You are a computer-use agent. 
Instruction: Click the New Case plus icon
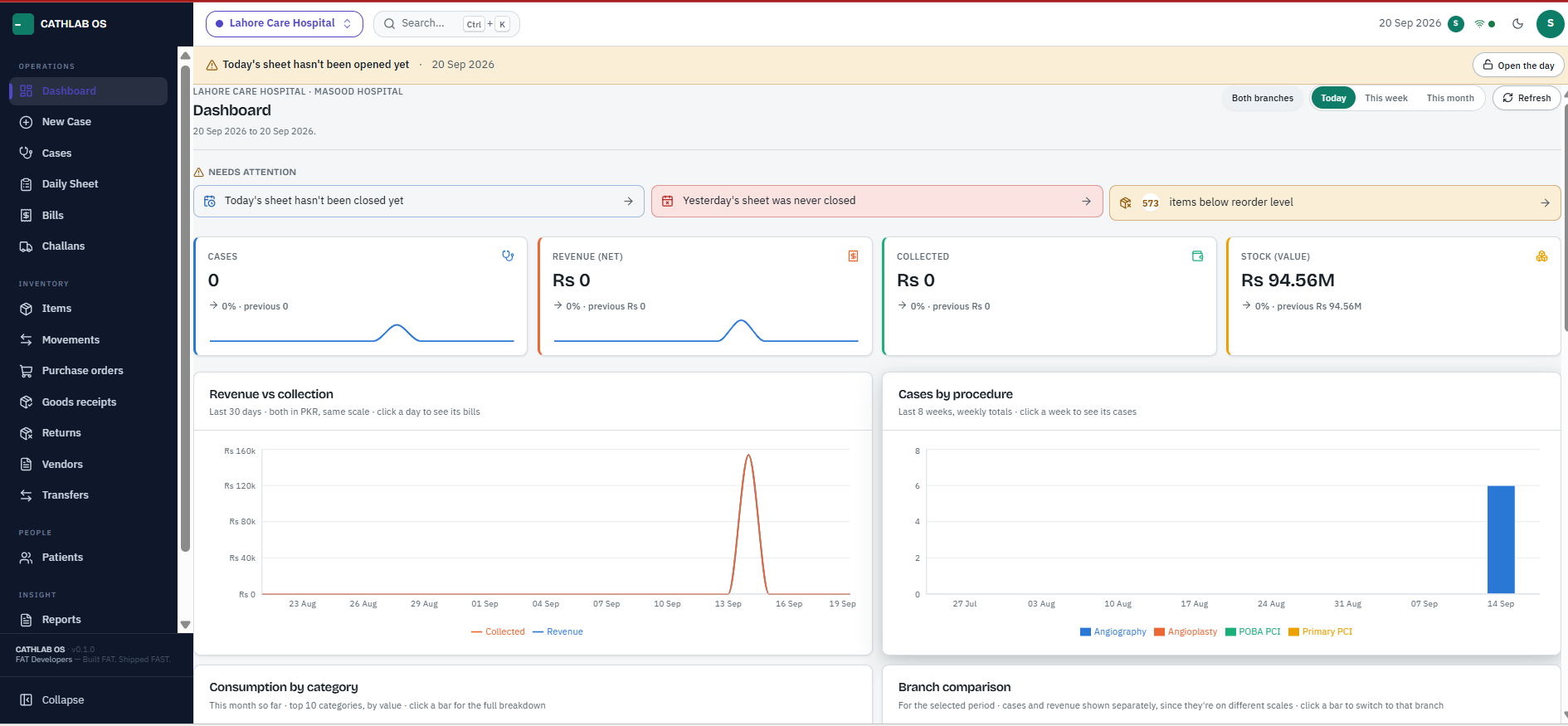(x=26, y=122)
